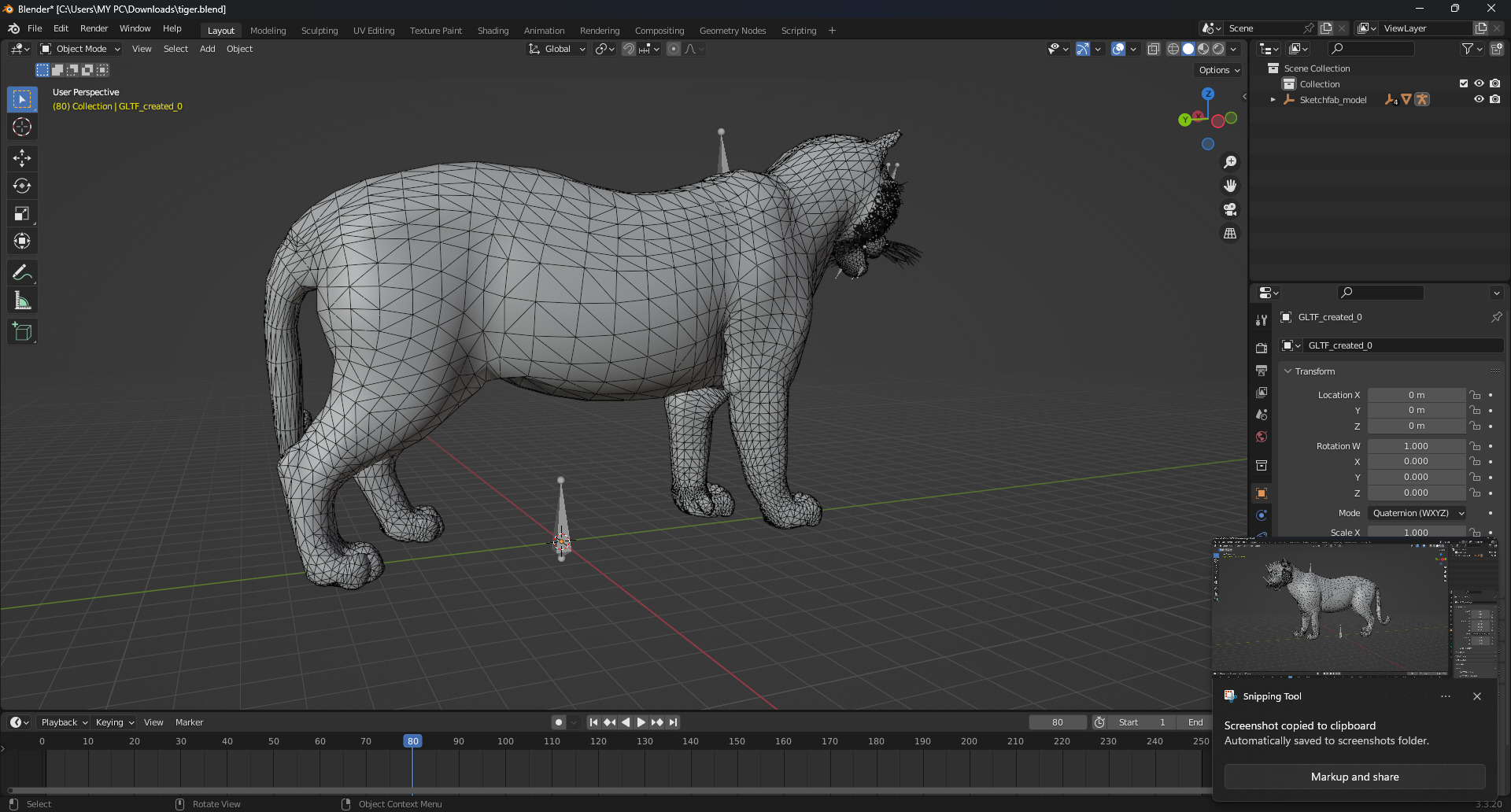Screen dimensions: 1511x812
Task: Expand Sketchfab_model in outliner
Action: (x=1273, y=100)
